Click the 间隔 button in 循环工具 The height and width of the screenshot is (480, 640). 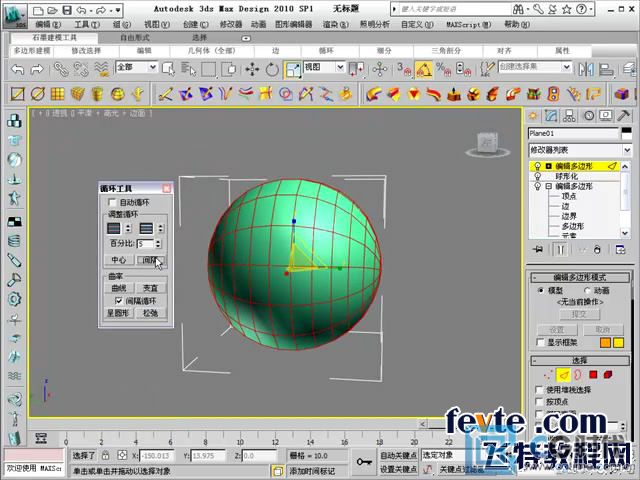(x=150, y=260)
